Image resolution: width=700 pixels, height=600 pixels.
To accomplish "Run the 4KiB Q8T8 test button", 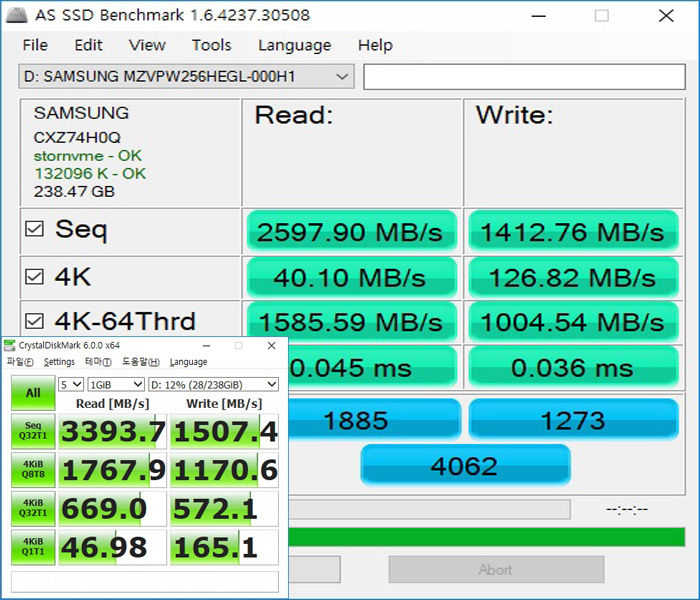I will (33, 470).
